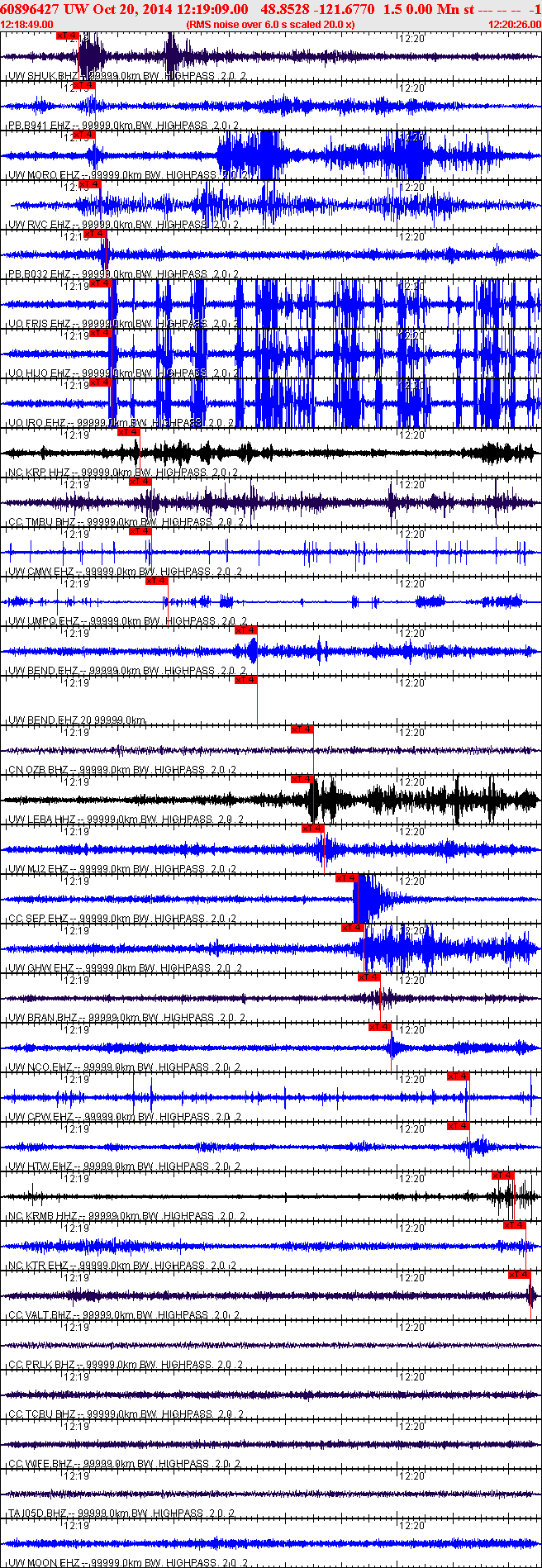This screenshot has width=542, height=1568.
Task: Click the end time 12:20:26.00 label
Action: click(515, 24)
